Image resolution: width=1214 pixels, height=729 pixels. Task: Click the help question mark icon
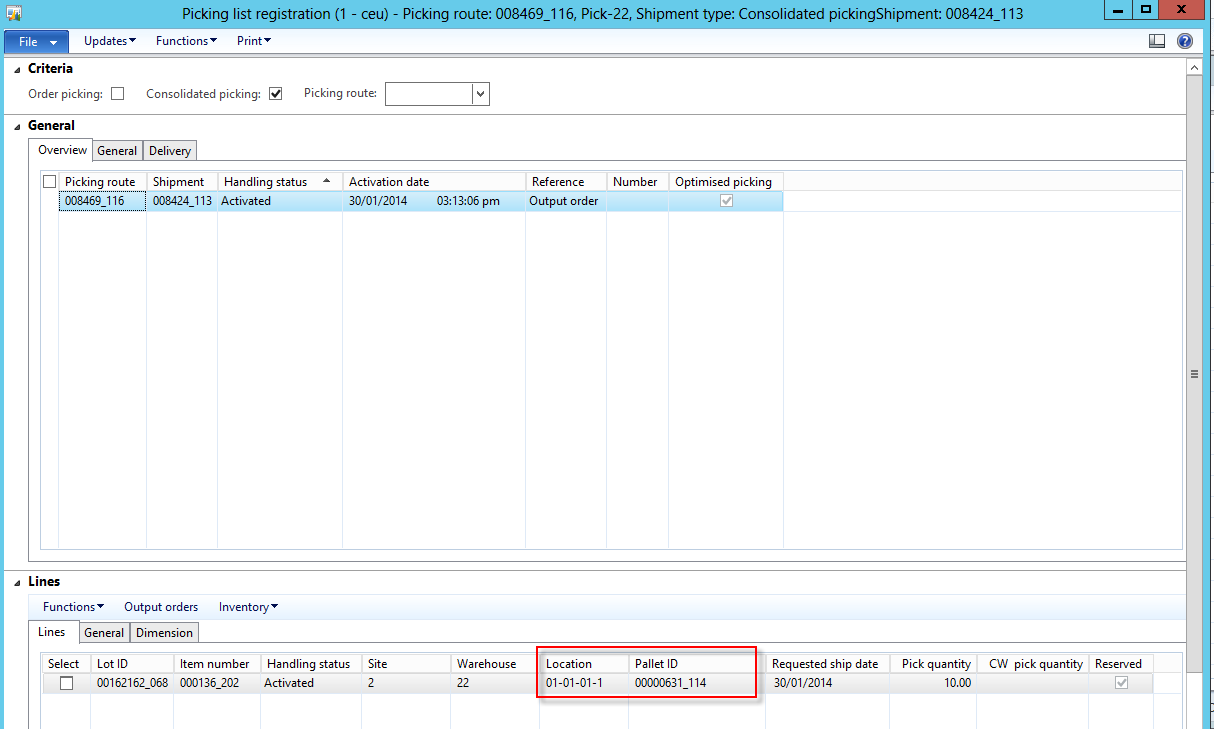1185,41
